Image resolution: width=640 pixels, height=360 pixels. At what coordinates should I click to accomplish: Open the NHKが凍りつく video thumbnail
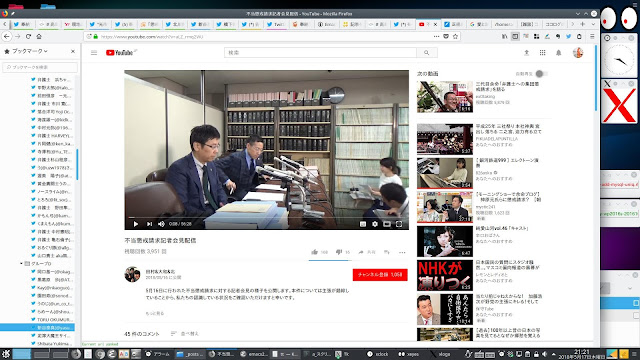(445, 276)
